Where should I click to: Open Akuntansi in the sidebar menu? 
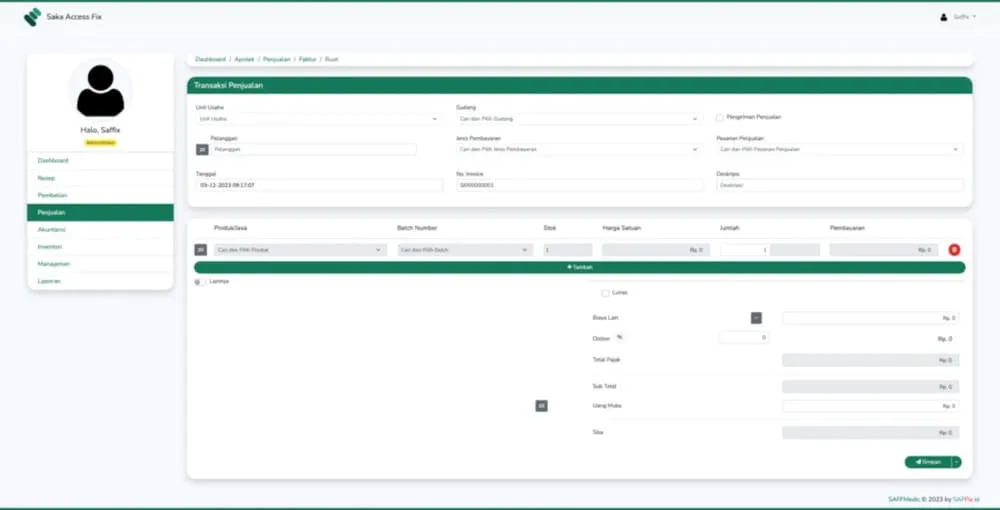[52, 229]
